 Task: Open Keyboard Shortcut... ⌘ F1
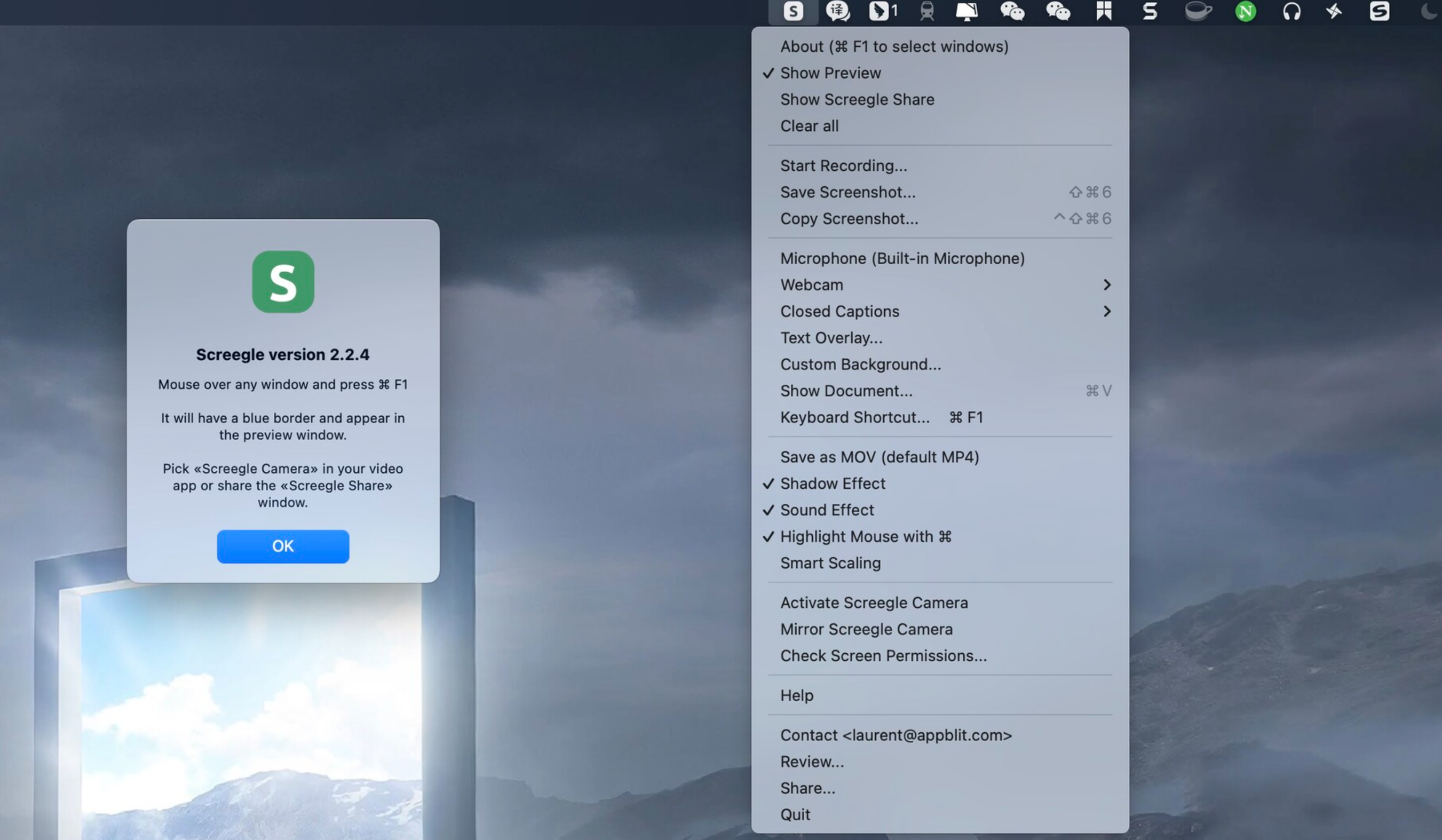pos(940,418)
